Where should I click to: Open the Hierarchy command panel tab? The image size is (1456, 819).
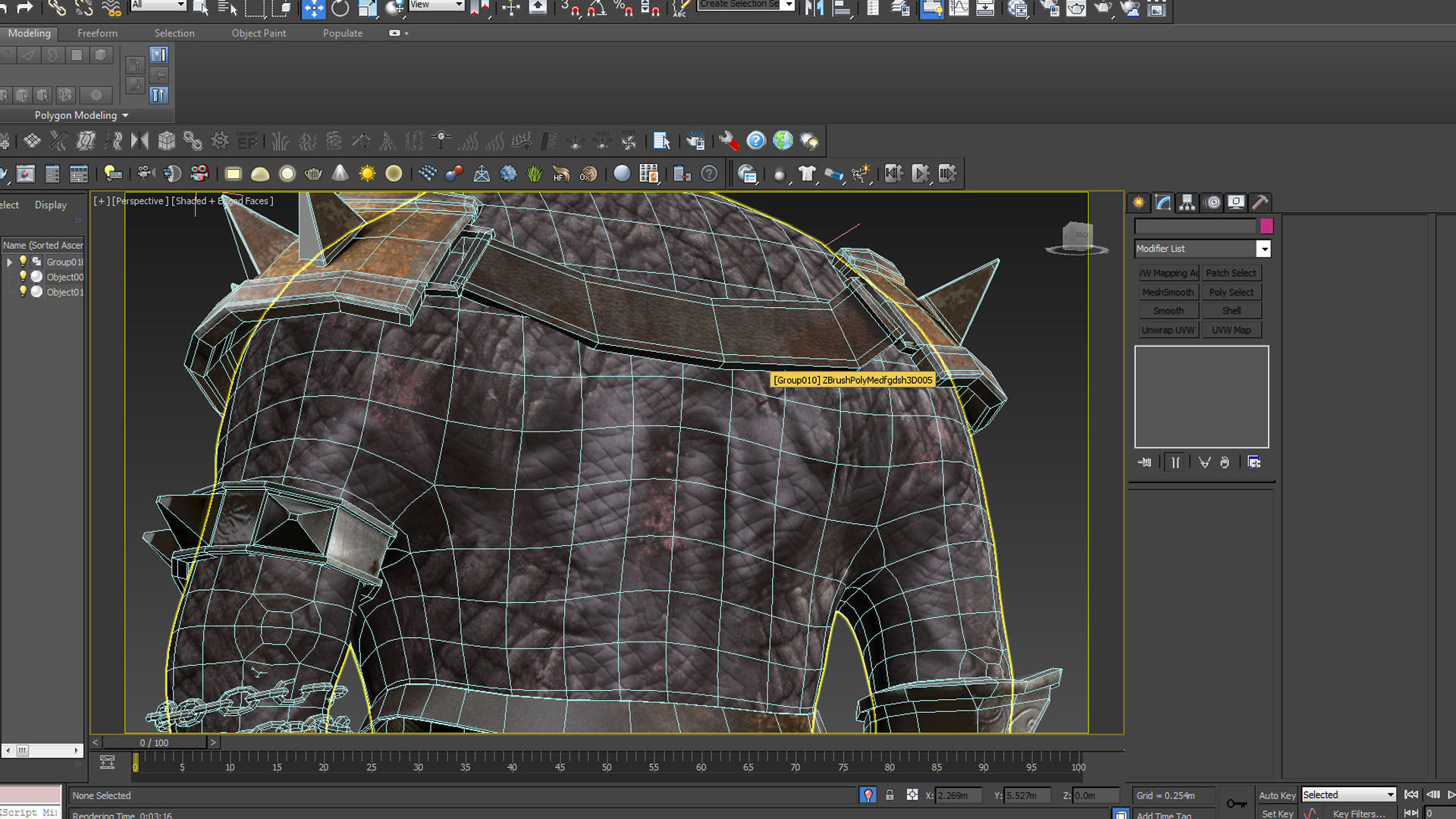pyautogui.click(x=1187, y=202)
